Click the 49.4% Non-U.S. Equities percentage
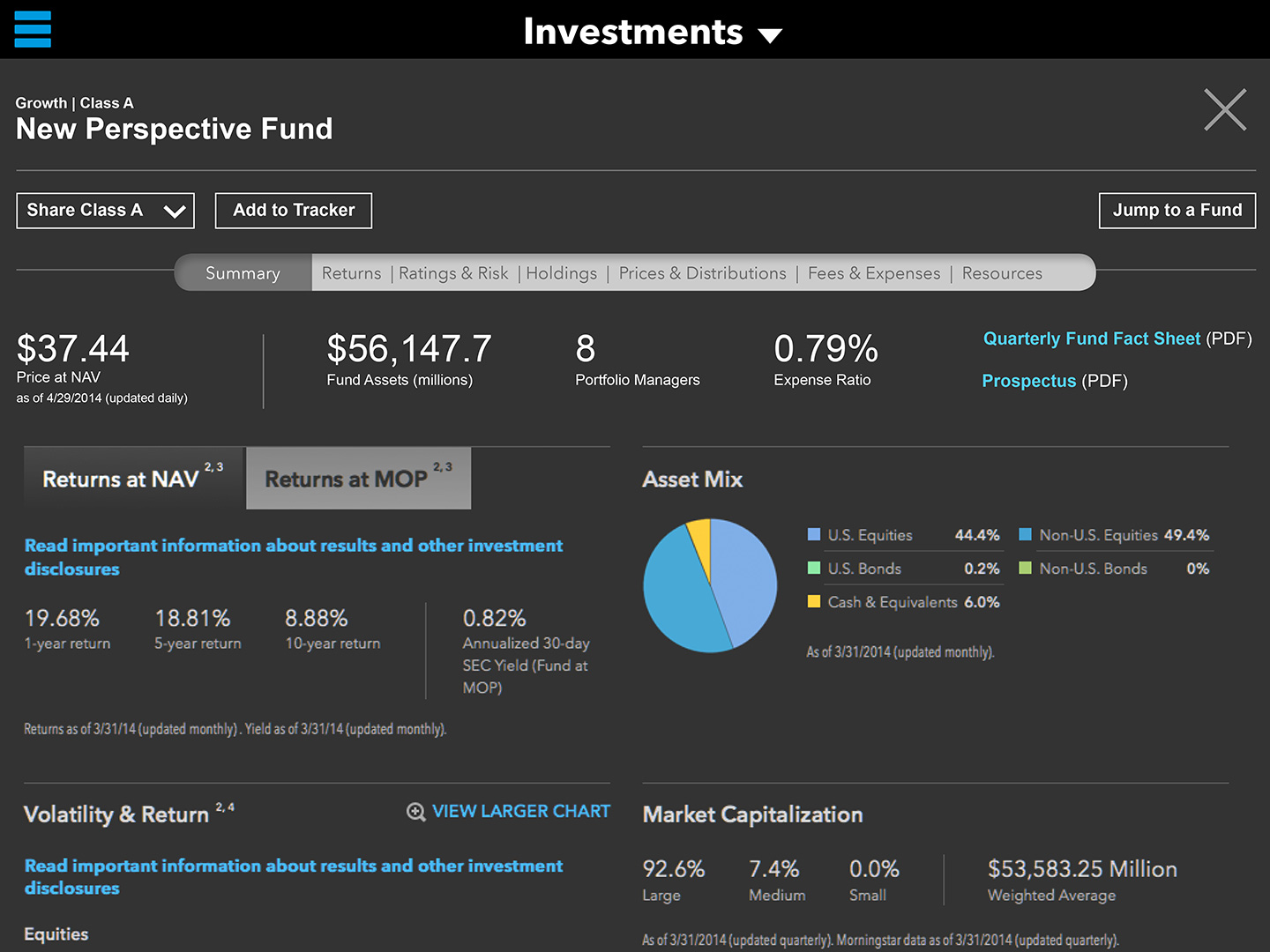Viewport: 1270px width, 952px height. tap(1186, 535)
